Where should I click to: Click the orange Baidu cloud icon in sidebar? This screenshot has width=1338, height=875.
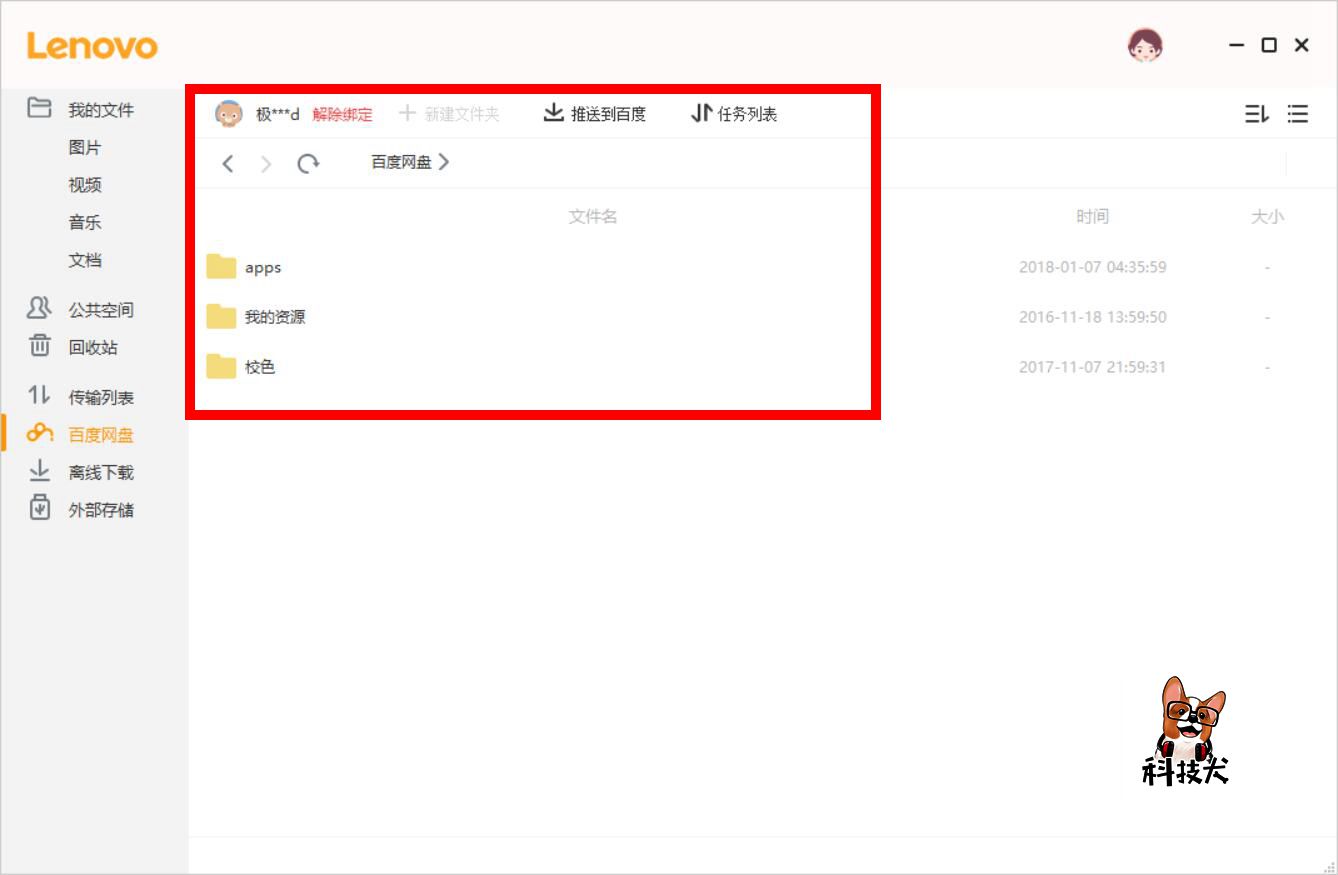point(39,433)
